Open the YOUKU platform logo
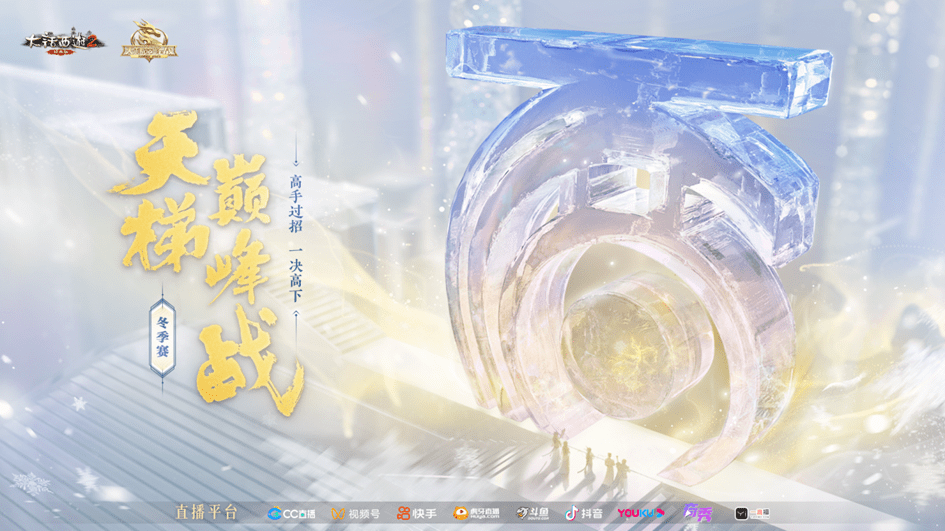Image resolution: width=945 pixels, height=531 pixels. click(640, 513)
